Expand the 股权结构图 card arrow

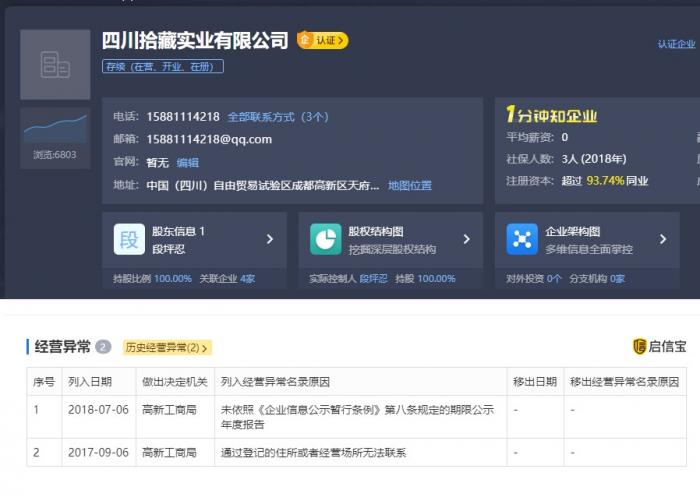coord(466,239)
